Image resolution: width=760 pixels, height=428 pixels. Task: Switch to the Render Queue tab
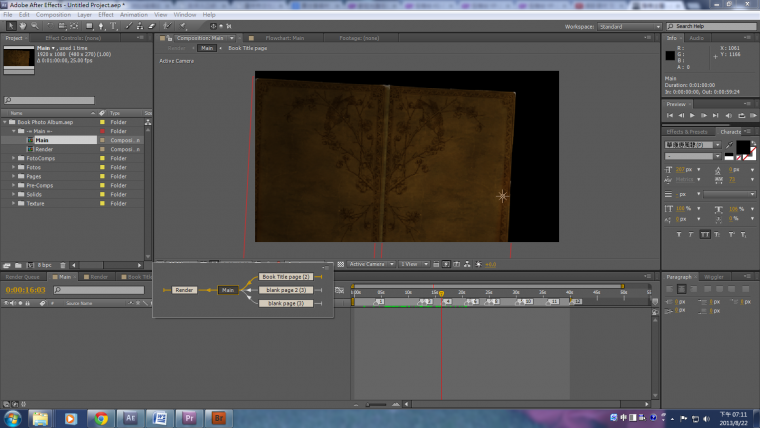pos(23,276)
